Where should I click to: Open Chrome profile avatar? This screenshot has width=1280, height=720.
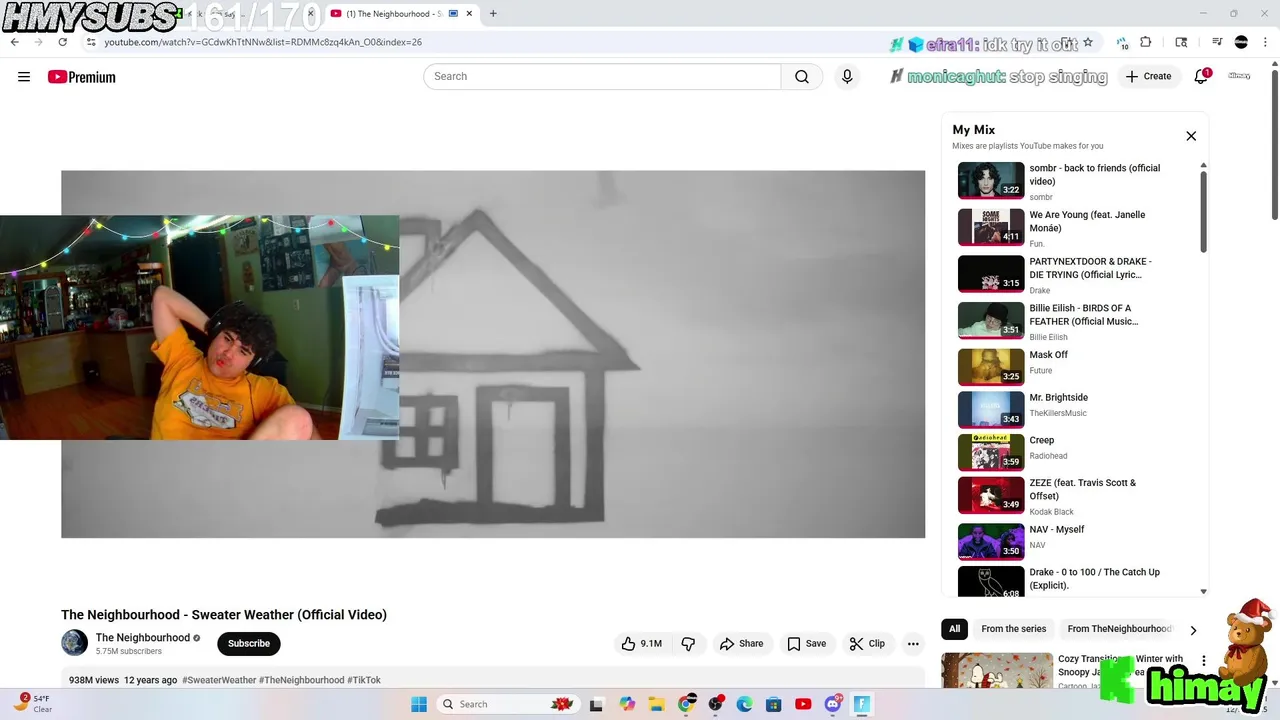pos(1241,42)
